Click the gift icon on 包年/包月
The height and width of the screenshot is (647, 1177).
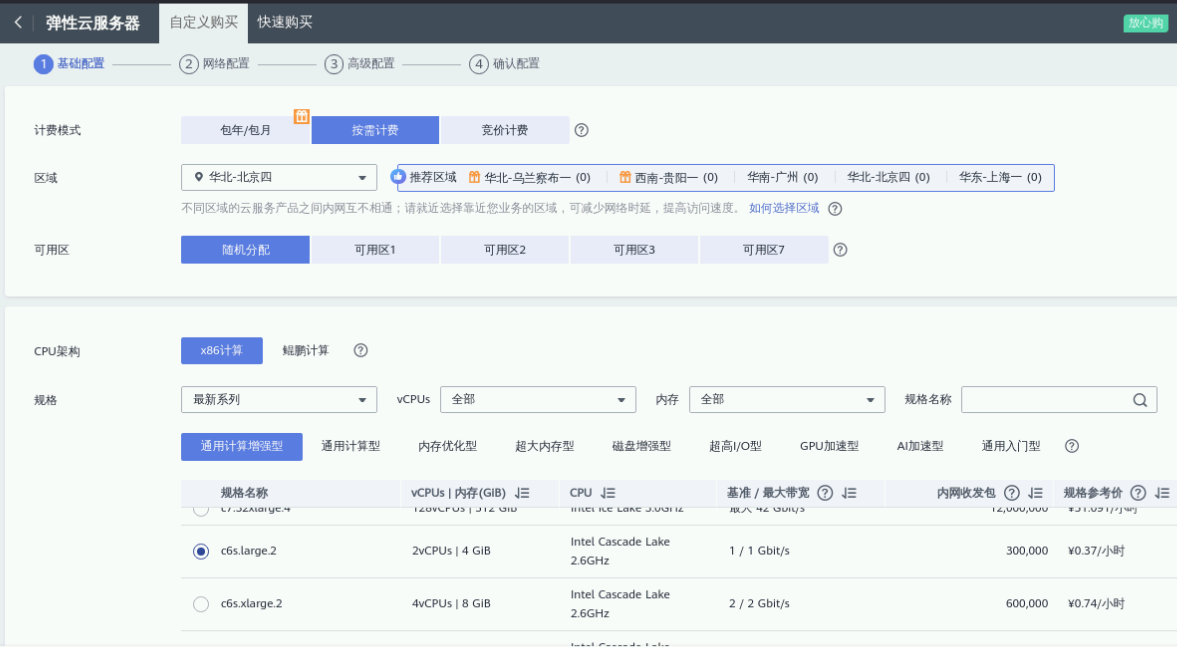301,116
